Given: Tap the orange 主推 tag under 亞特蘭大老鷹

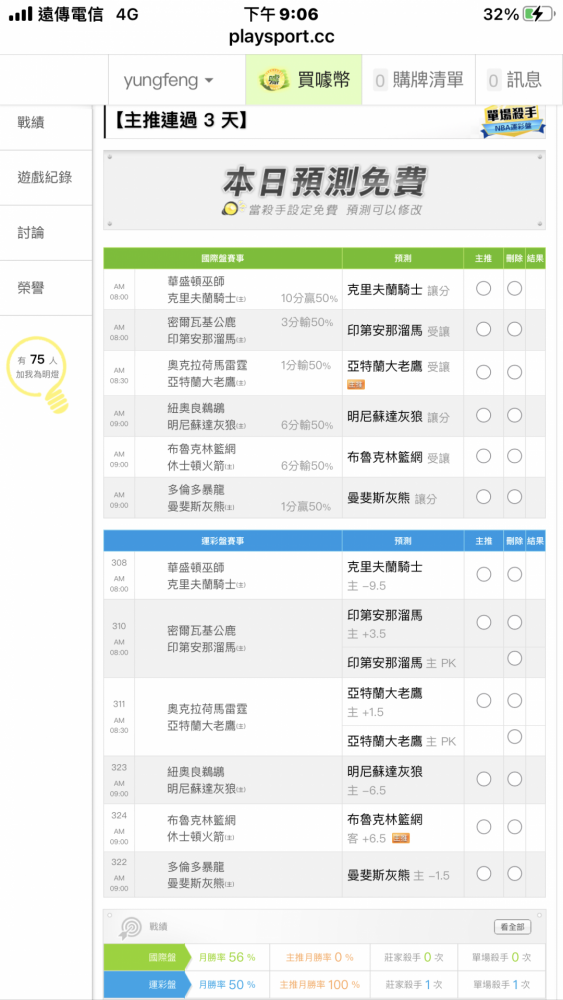Looking at the screenshot, I should point(356,385).
